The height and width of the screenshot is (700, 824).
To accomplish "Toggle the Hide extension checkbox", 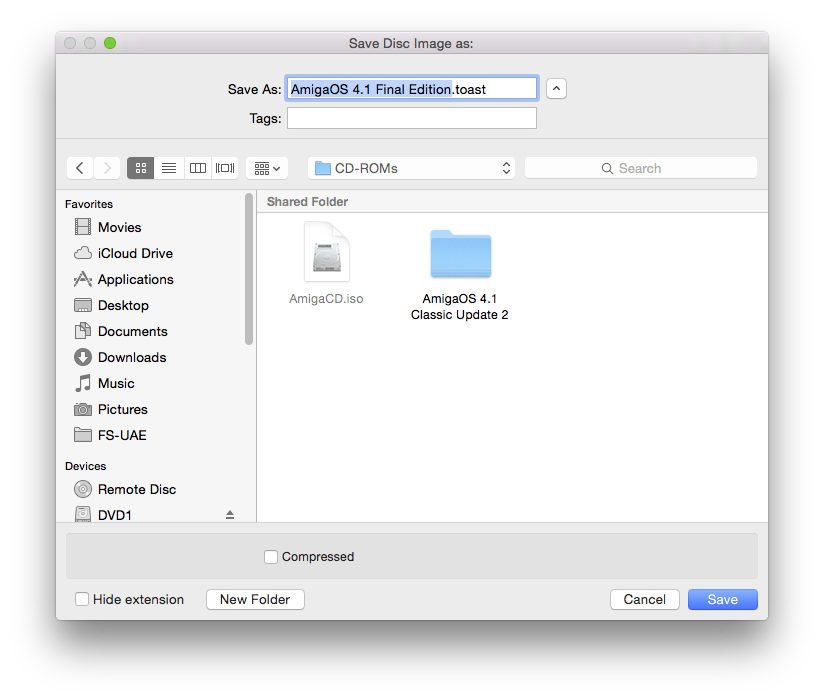I will pyautogui.click(x=81, y=600).
